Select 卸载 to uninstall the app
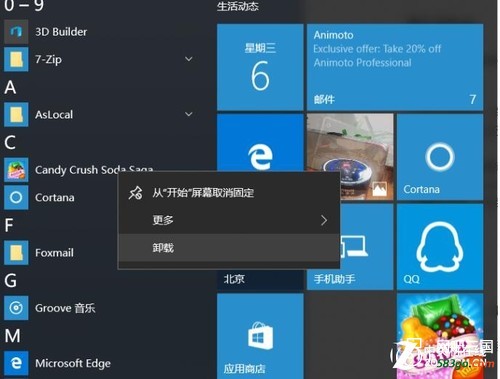This screenshot has height=379, width=500. coord(229,248)
